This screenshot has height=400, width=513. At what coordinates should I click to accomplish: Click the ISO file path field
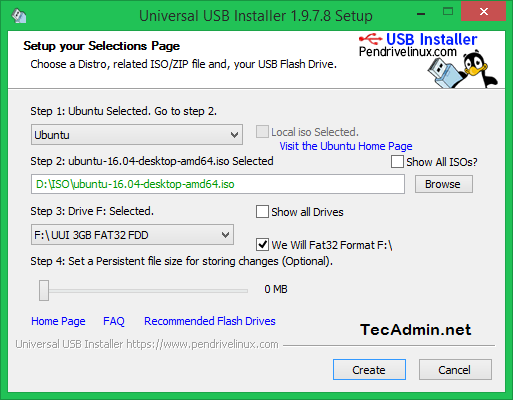click(x=218, y=184)
